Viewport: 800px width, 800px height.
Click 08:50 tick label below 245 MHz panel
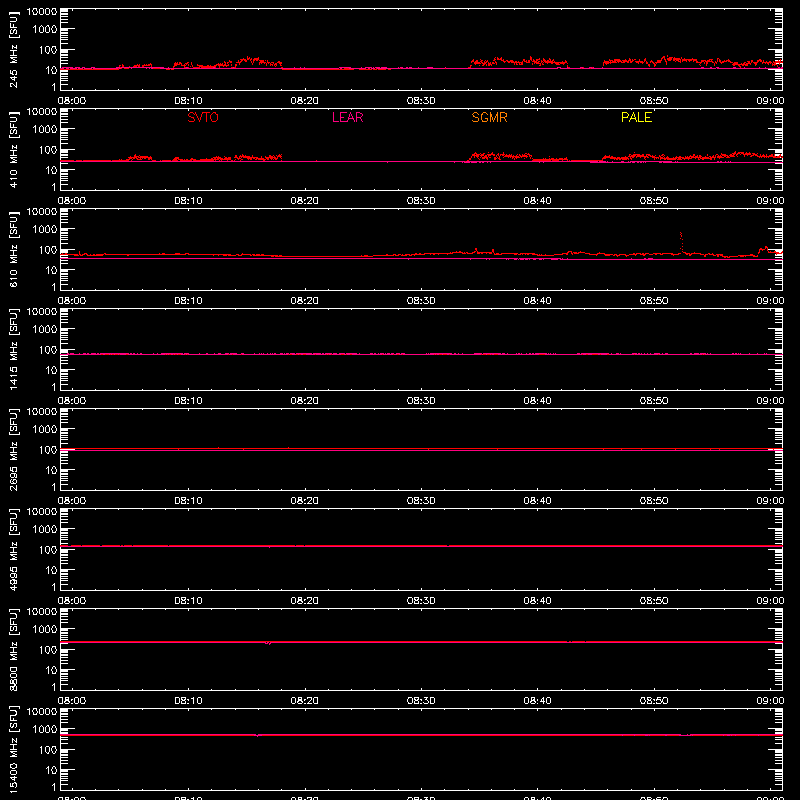tap(654, 101)
